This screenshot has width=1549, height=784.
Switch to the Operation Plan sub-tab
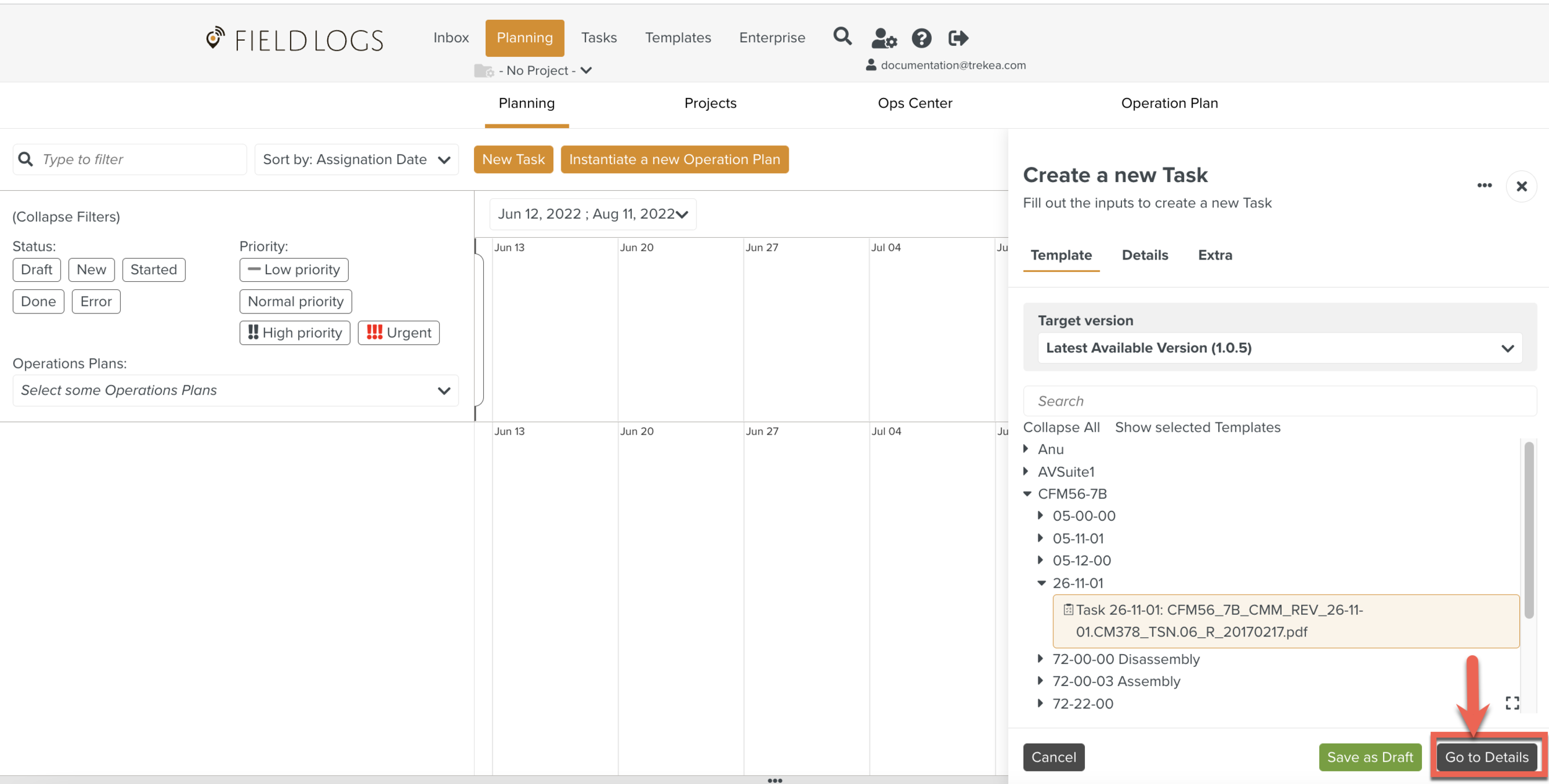pyautogui.click(x=1169, y=103)
